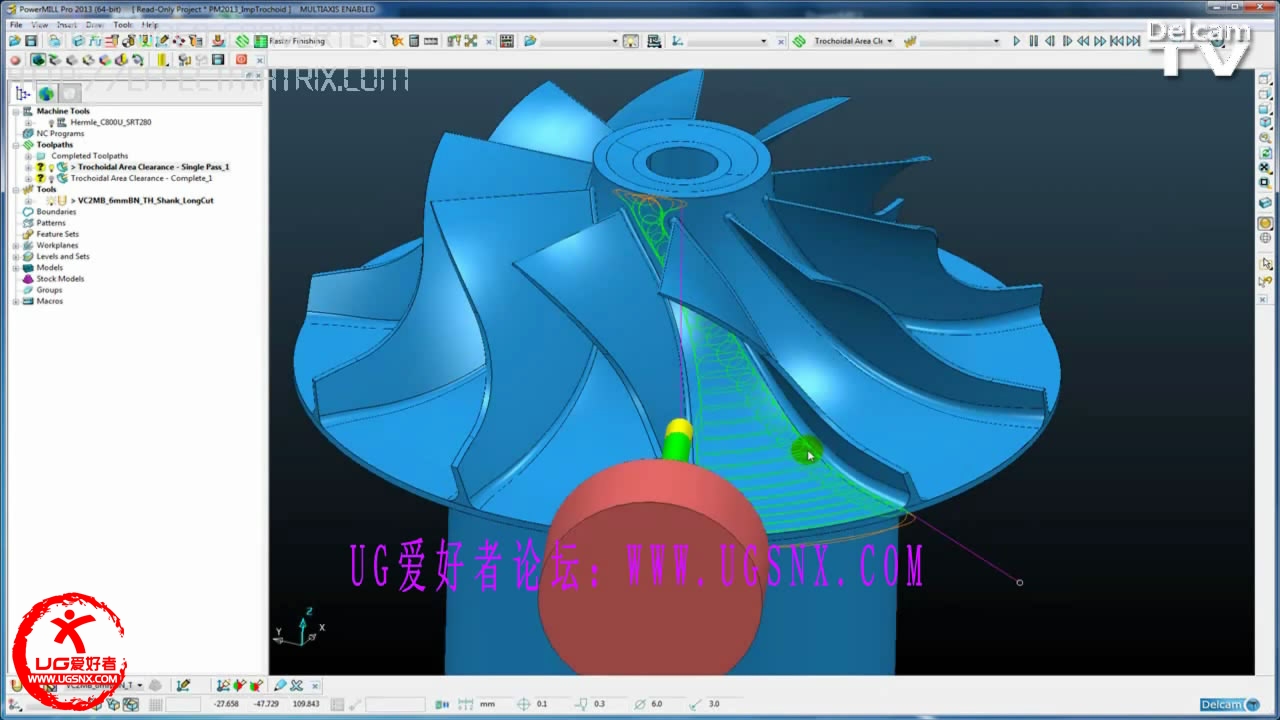Image resolution: width=1280 pixels, height=720 pixels.
Task: Select the Stock Models tree item
Action: 60,279
